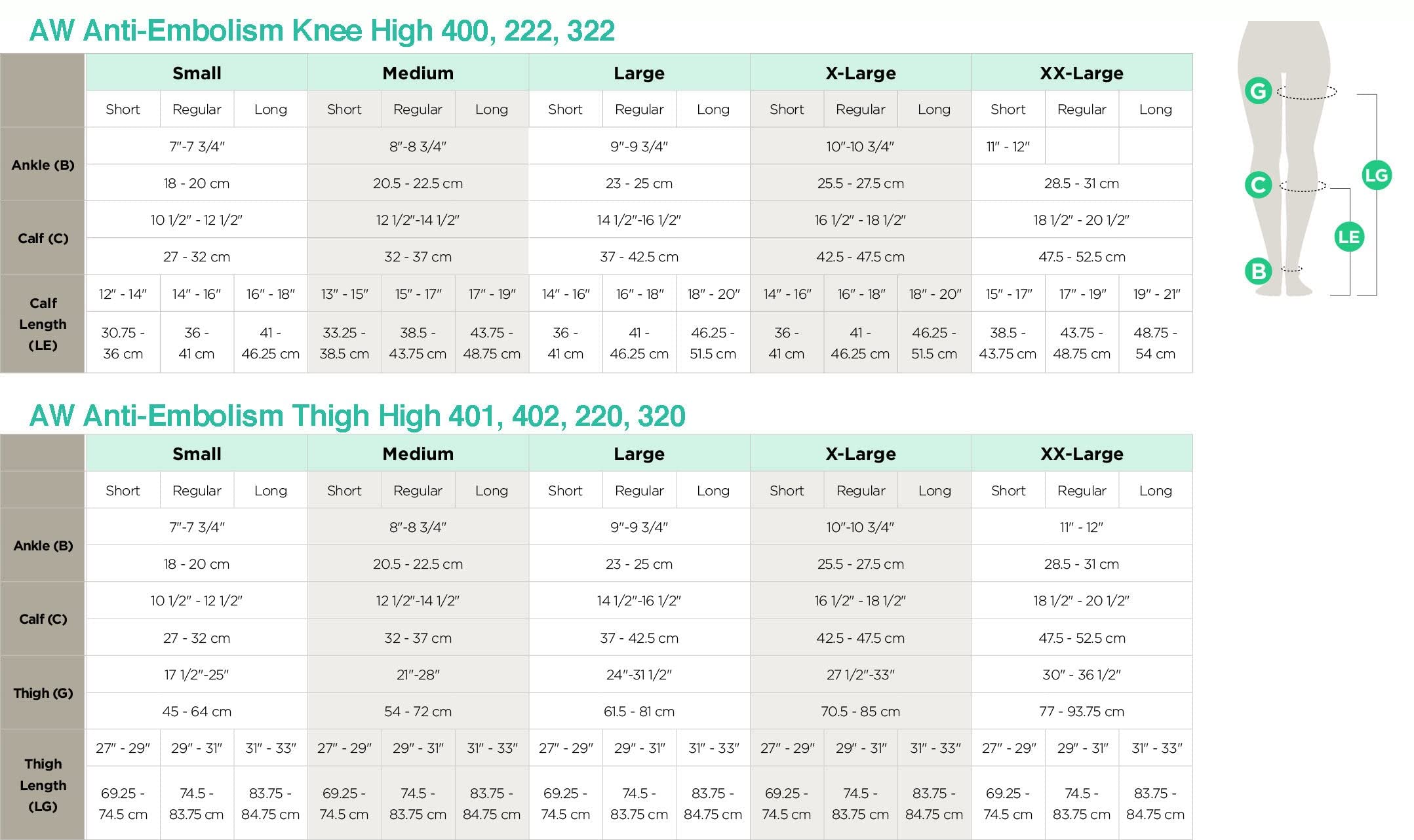Select Medium ankle 8"-8 3/4" in Knee High table
The image size is (1414, 840).
tap(418, 146)
